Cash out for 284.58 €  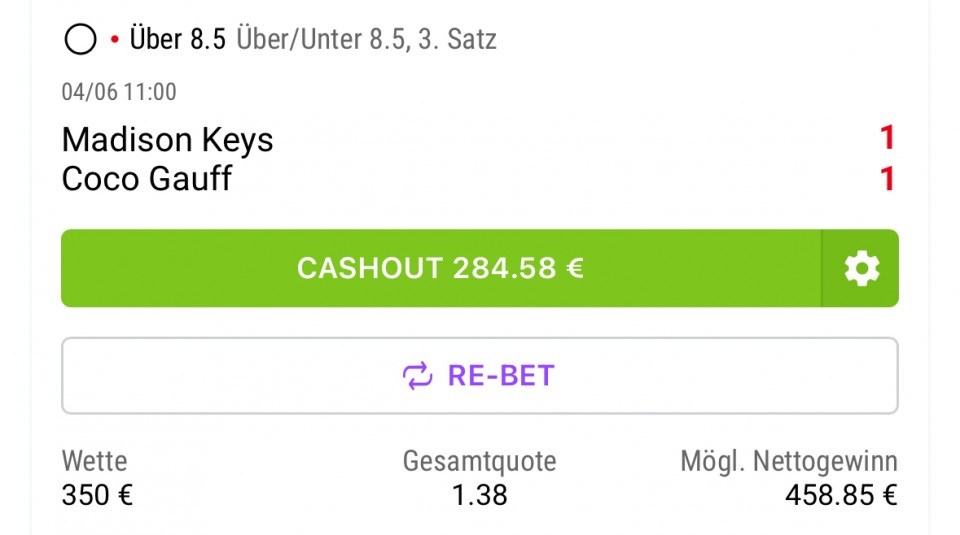(441, 268)
